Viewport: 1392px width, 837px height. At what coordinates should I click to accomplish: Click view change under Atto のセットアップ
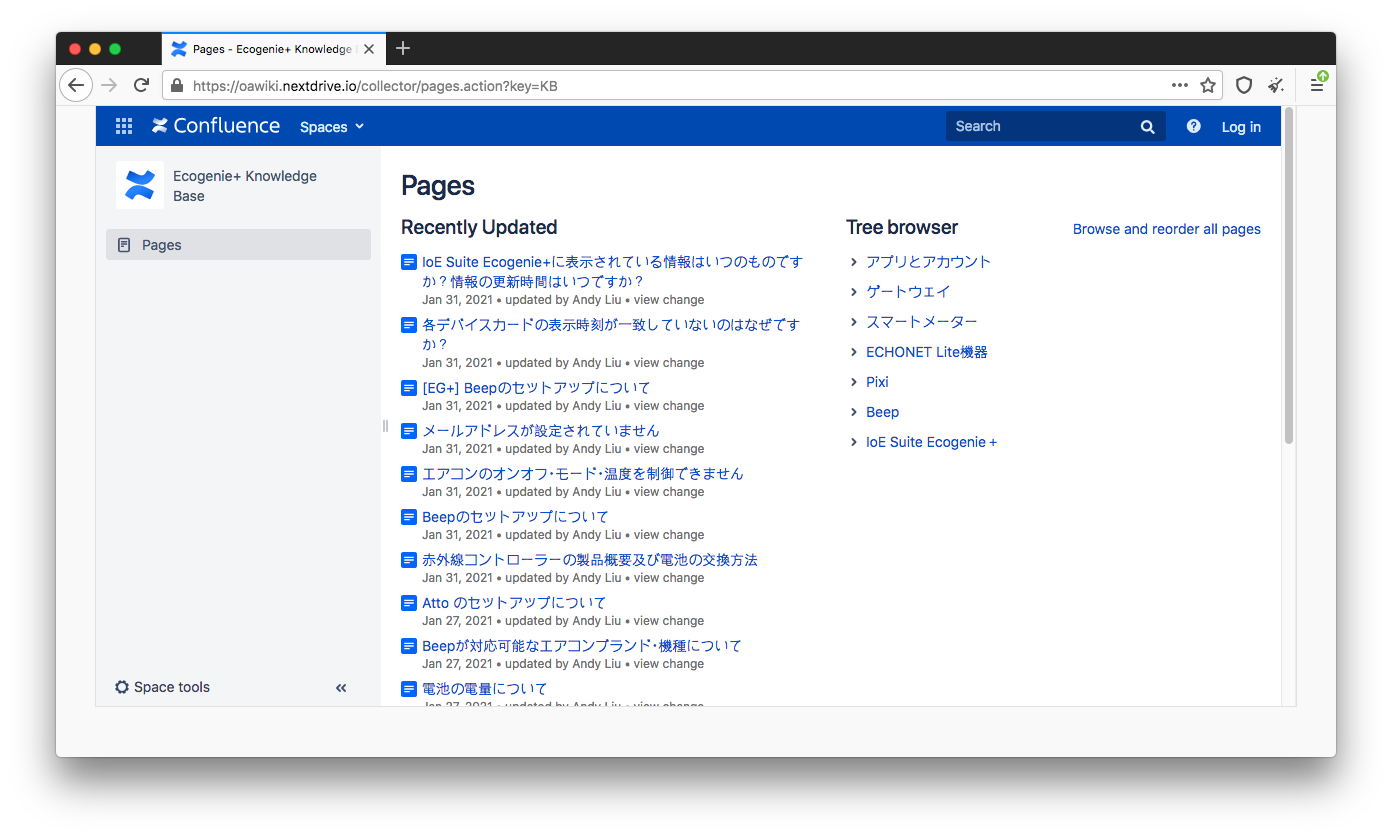669,621
